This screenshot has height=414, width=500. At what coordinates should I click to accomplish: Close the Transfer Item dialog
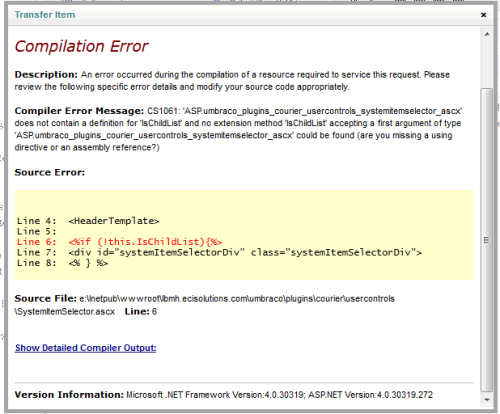click(x=483, y=15)
